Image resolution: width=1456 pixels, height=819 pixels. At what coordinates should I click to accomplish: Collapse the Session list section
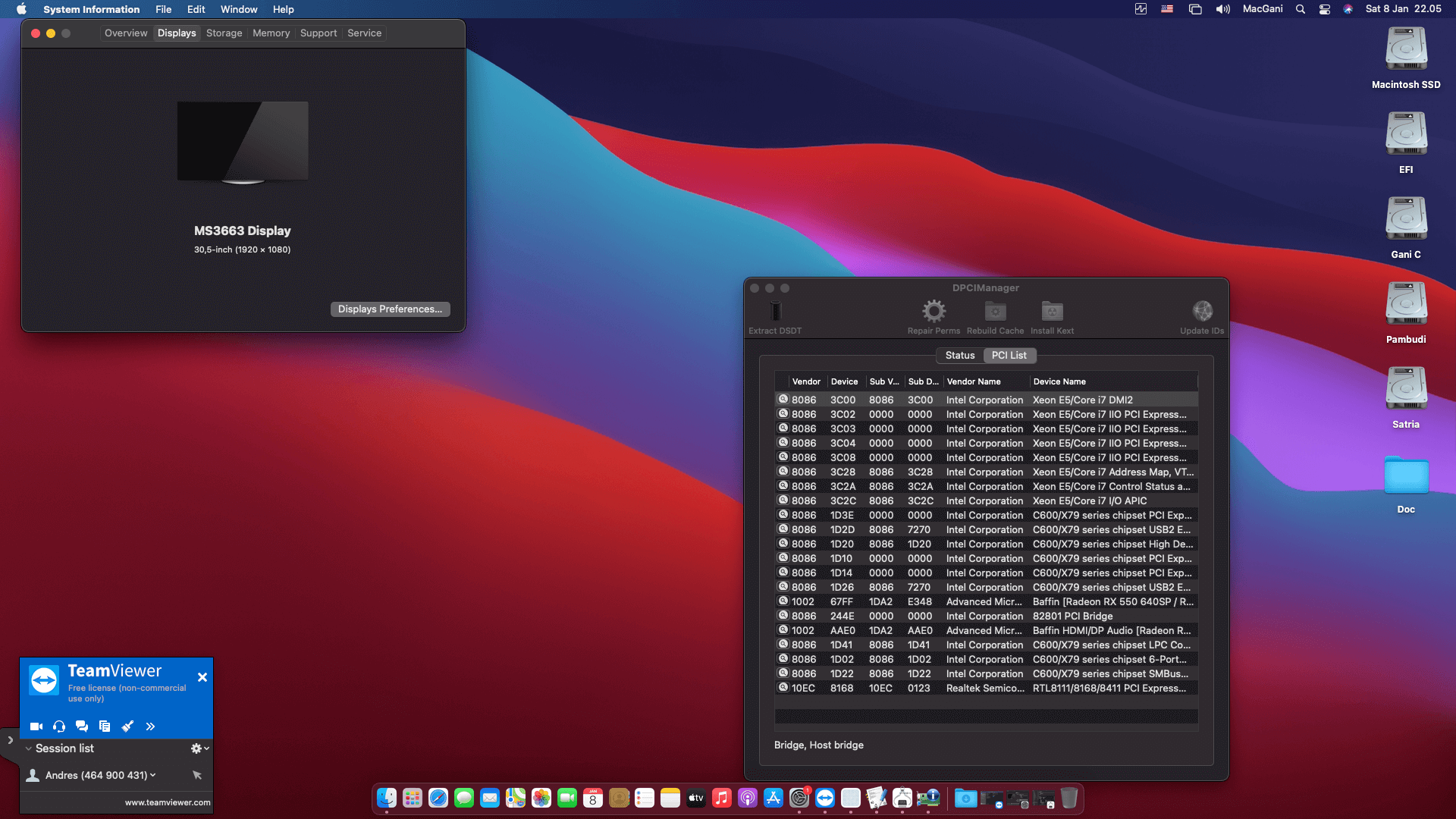coord(29,748)
